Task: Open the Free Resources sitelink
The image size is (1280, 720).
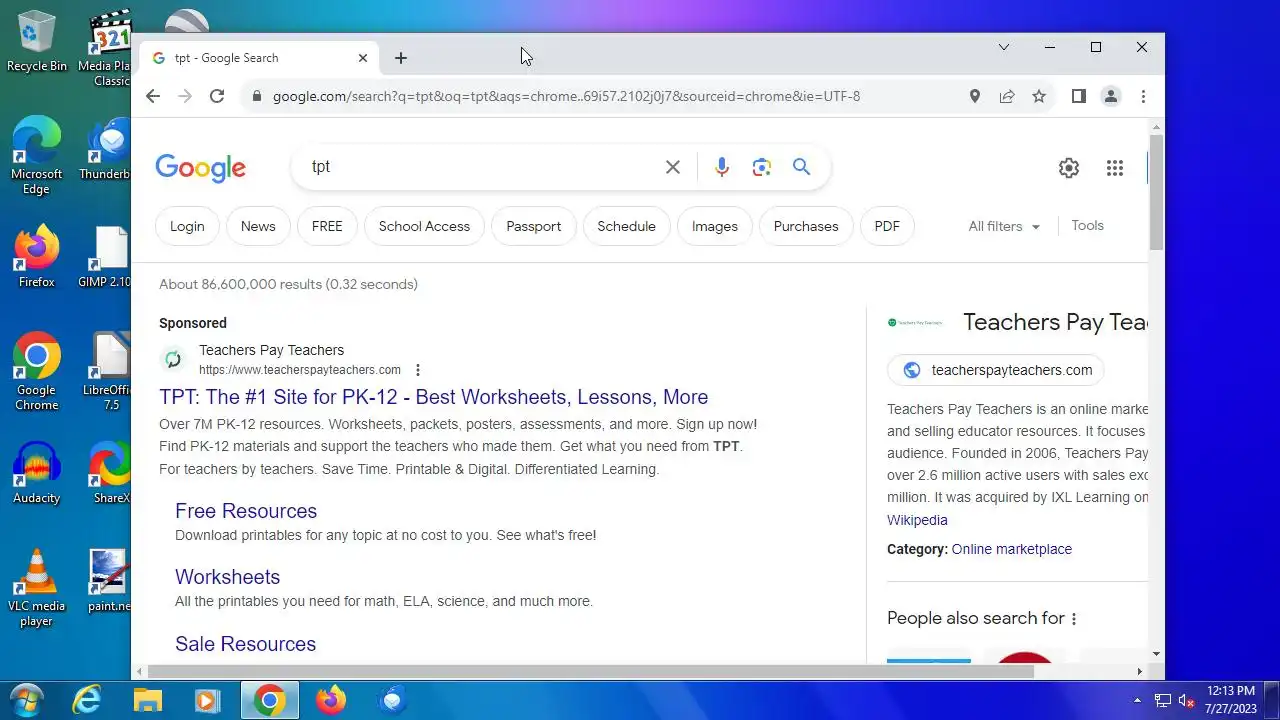Action: tap(246, 511)
